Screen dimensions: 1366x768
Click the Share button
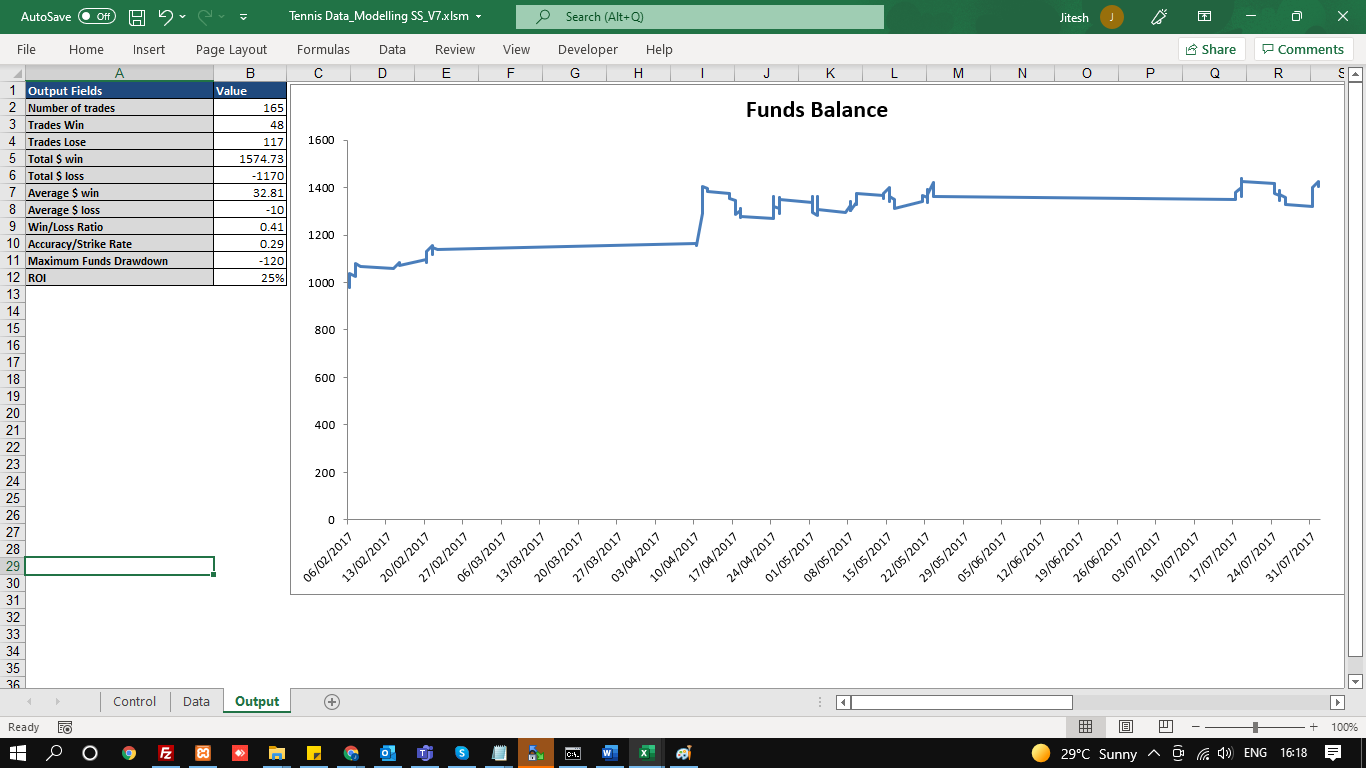(1211, 49)
